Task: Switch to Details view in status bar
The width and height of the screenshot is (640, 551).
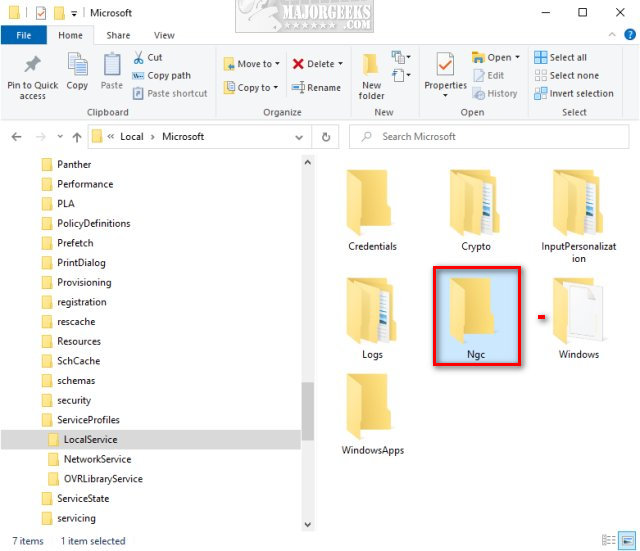Action: [x=609, y=540]
